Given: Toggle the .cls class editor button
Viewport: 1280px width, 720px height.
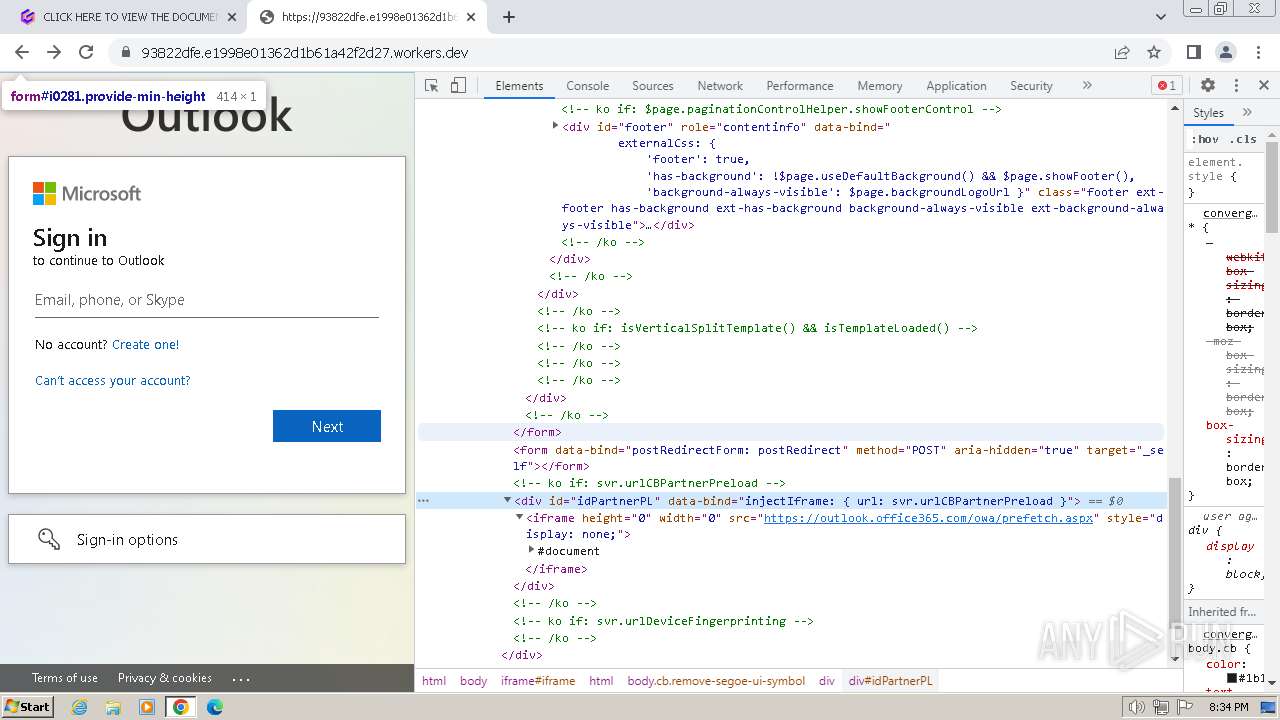Looking at the screenshot, I should click(1243, 139).
